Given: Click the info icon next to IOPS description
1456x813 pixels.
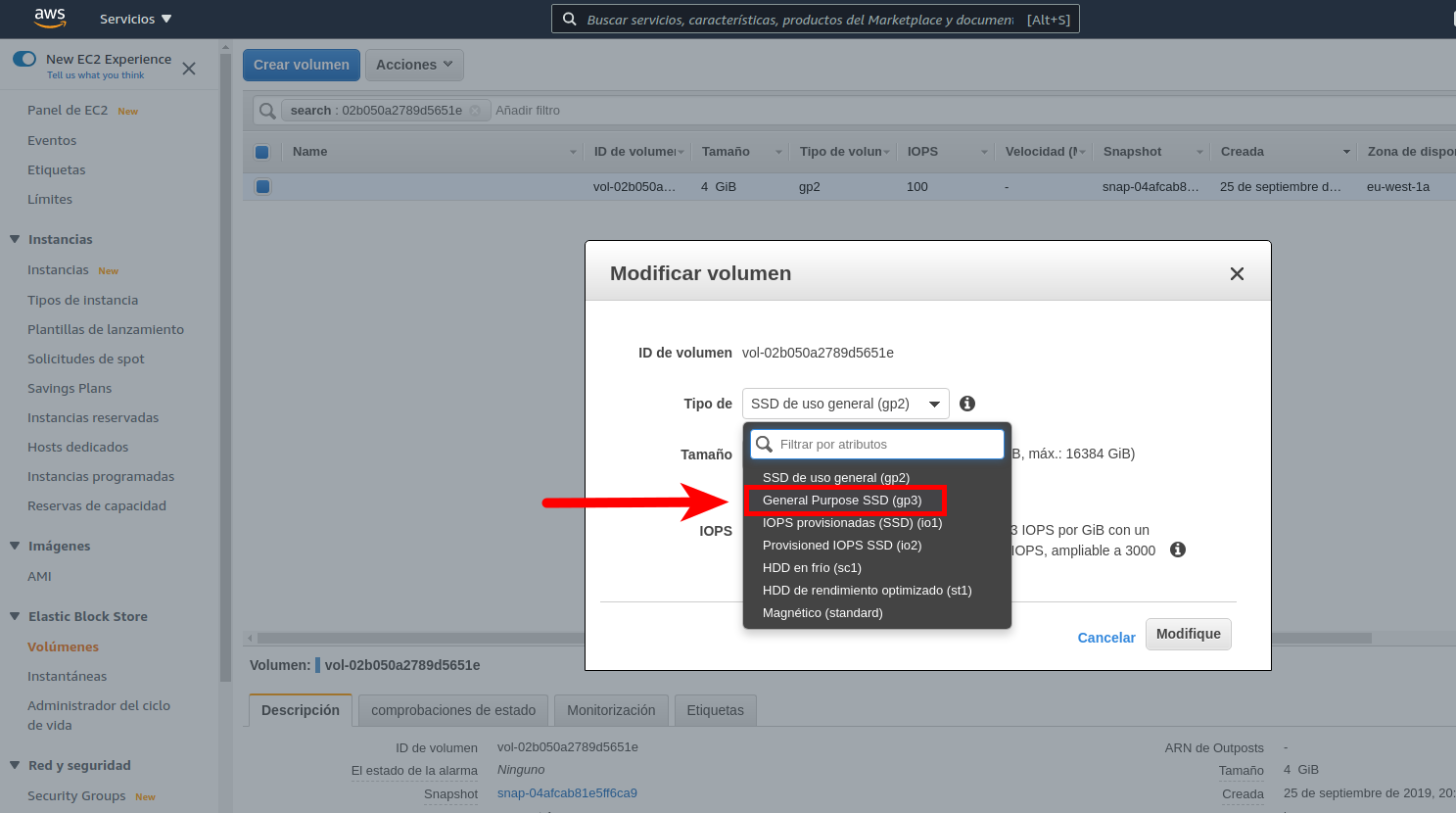Looking at the screenshot, I should (x=1178, y=550).
